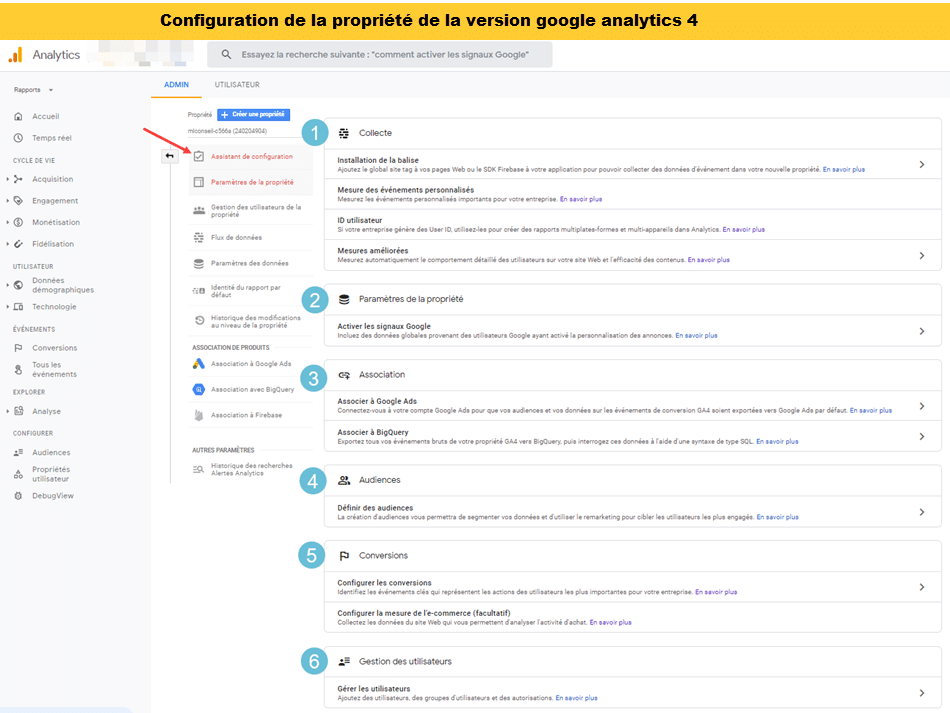950x713 pixels.
Task: Click the Engagement tag icon
Action: (x=18, y=201)
